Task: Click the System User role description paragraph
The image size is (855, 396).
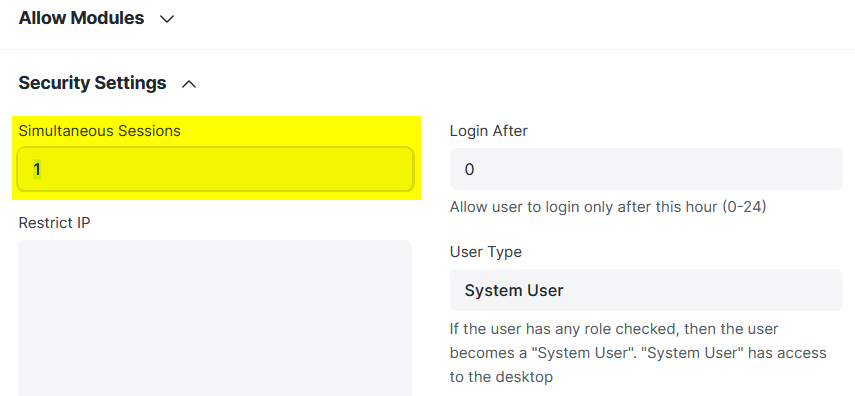Action: (638, 353)
